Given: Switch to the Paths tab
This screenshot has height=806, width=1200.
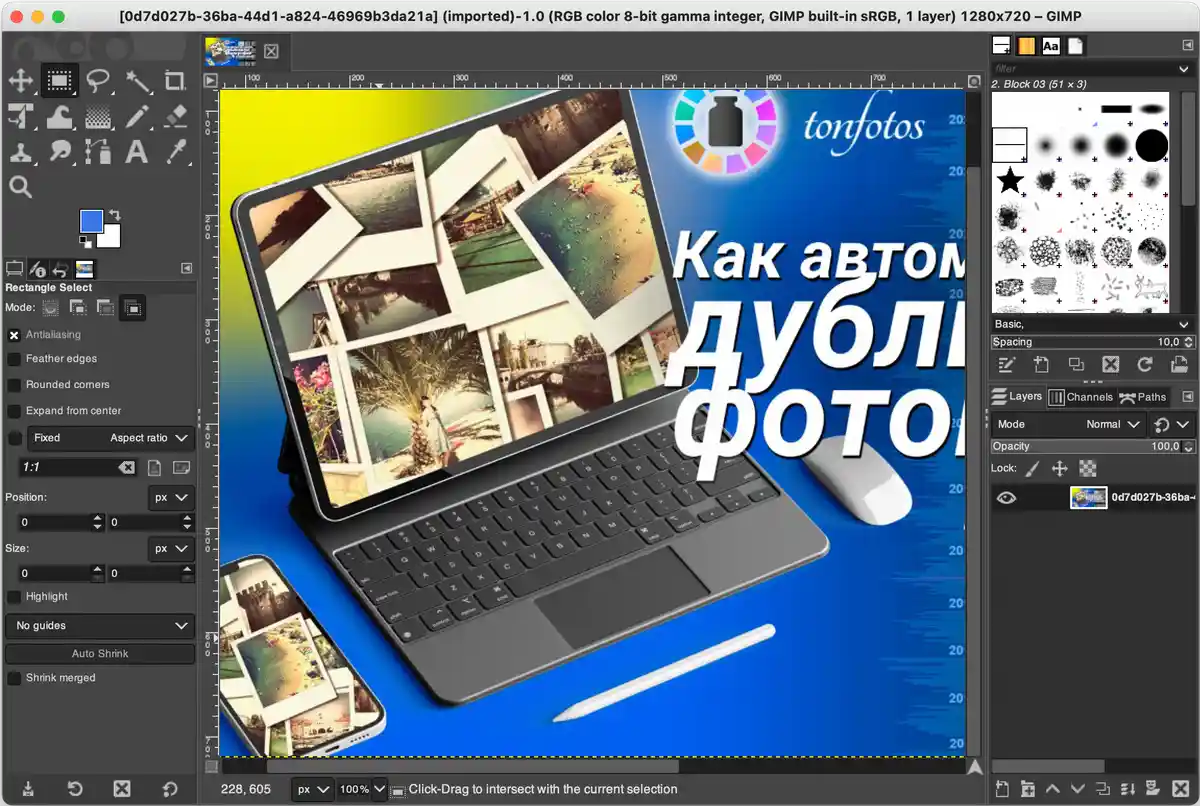Looking at the screenshot, I should (1143, 396).
